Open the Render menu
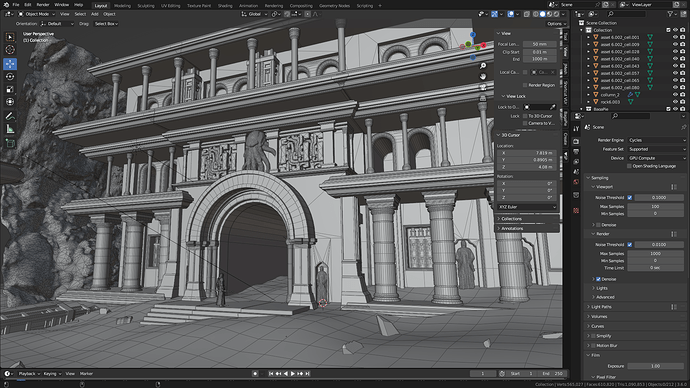 (43, 5)
